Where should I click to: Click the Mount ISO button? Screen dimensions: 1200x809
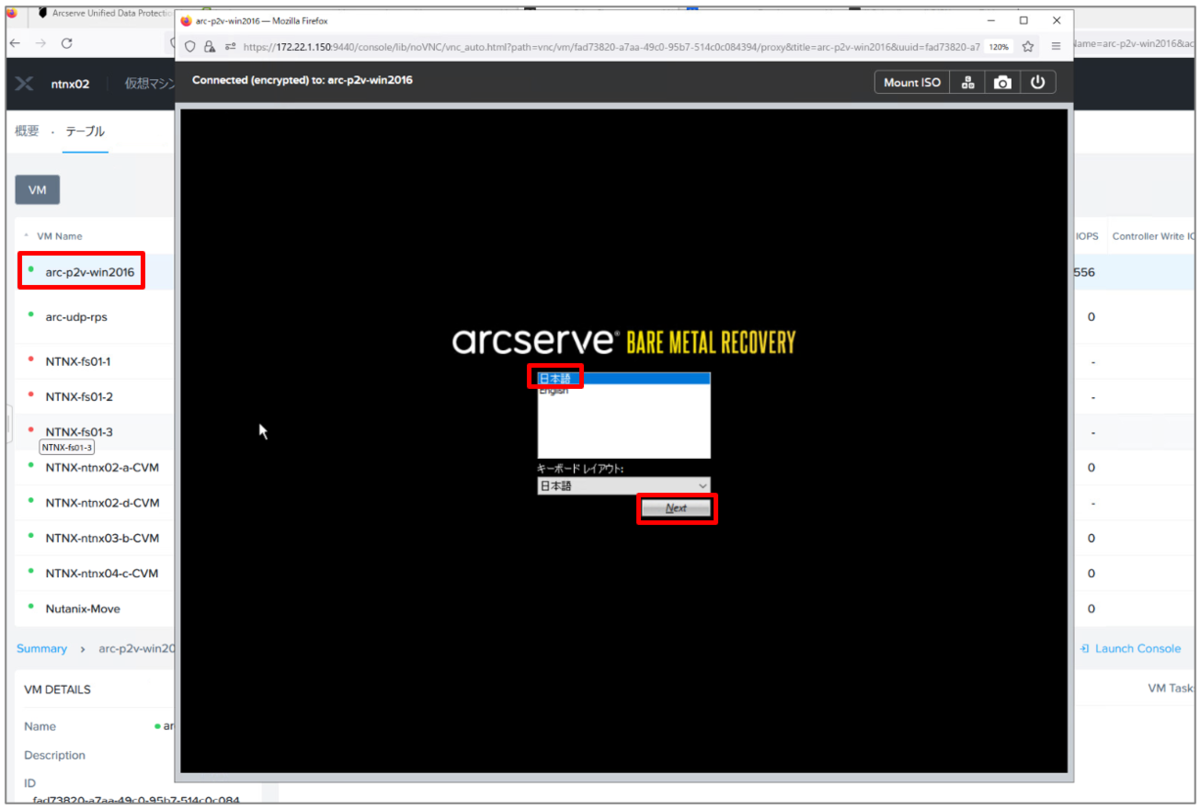coord(912,83)
